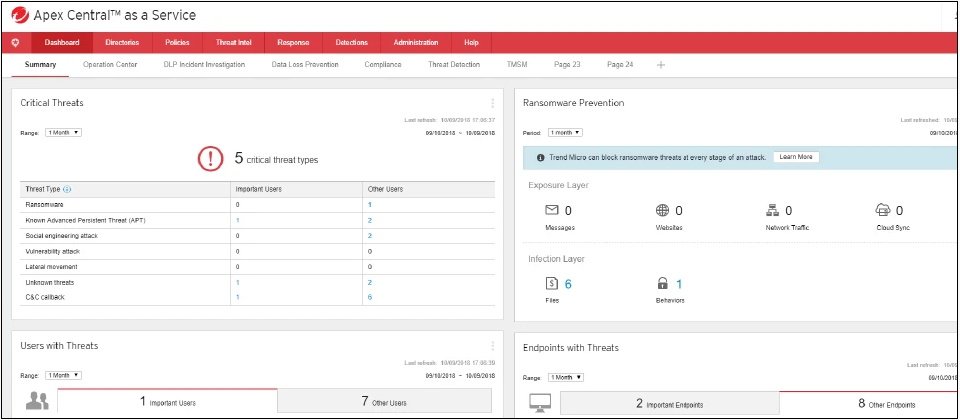Open the Directories menu

122,43
